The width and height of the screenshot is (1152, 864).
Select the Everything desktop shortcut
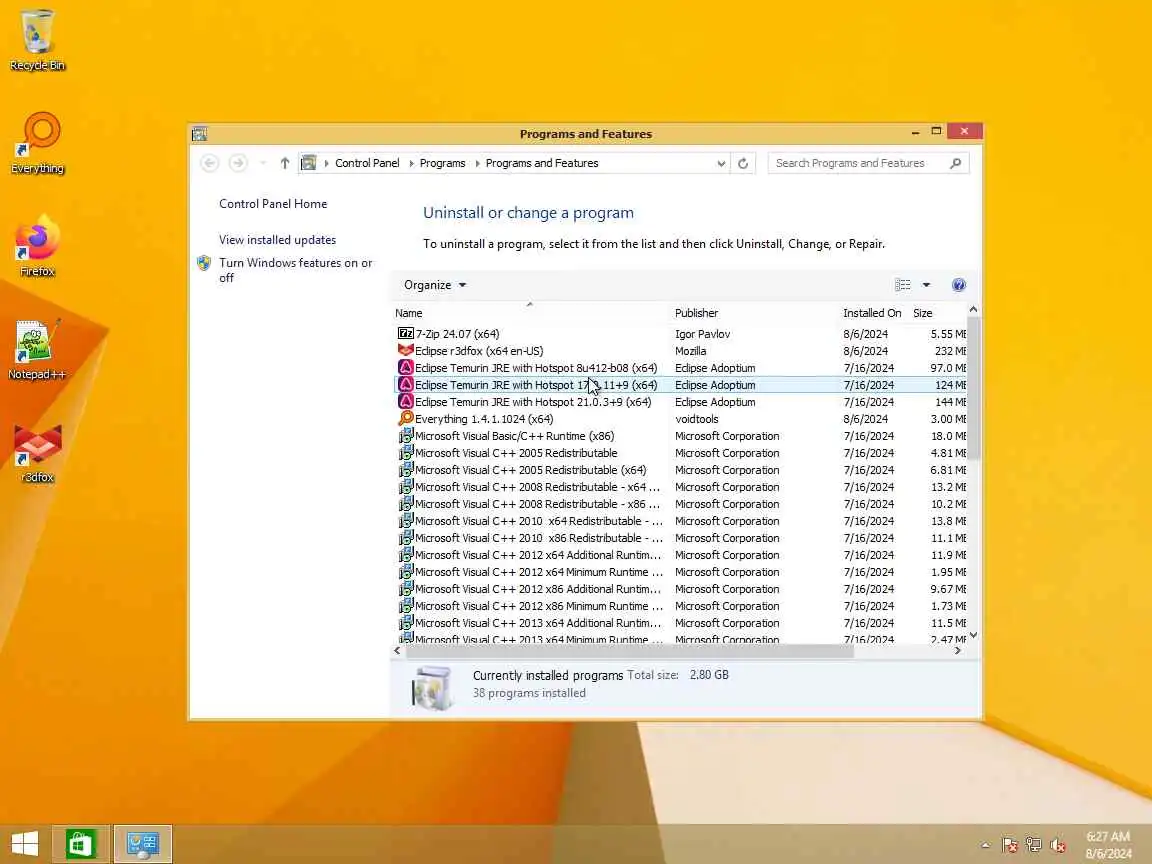pos(37,143)
